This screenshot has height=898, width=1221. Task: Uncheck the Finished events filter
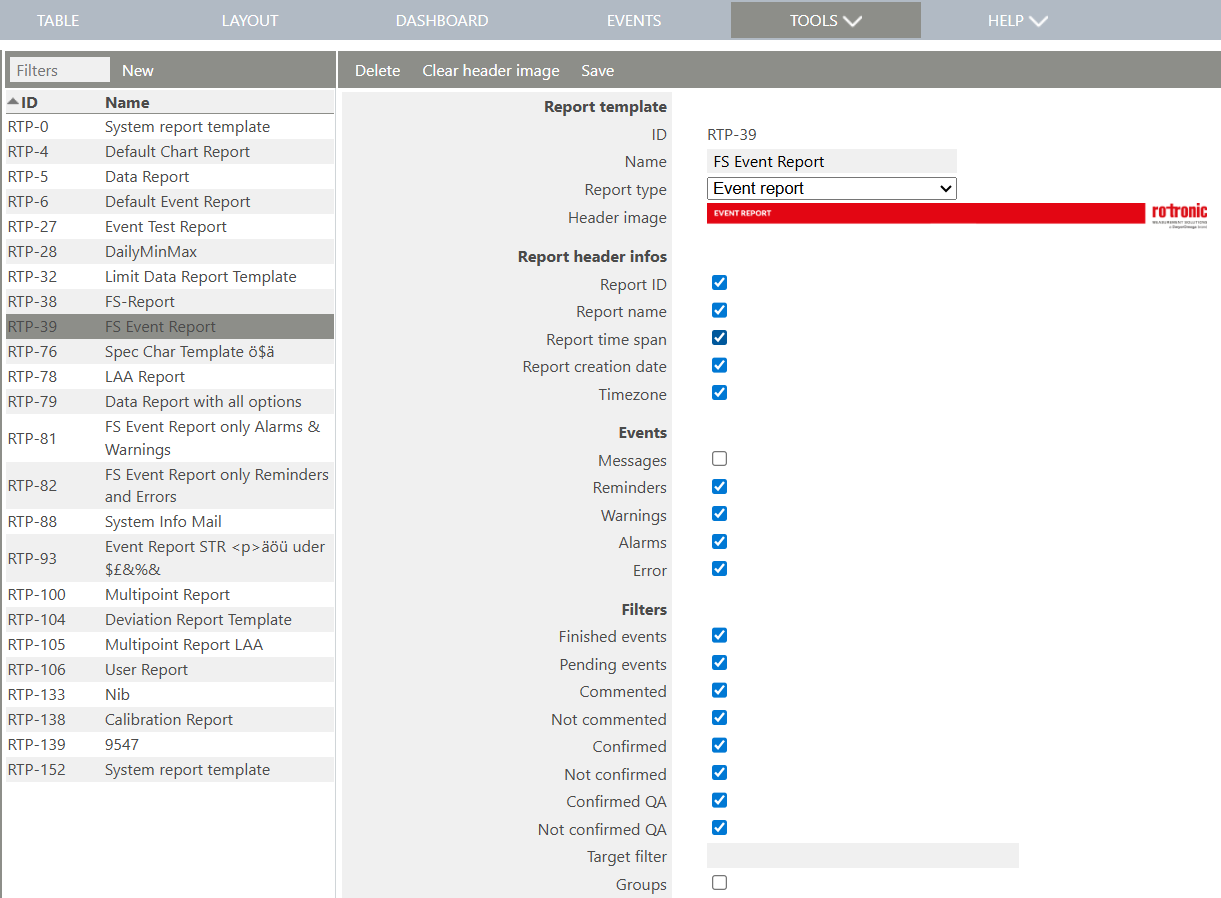[719, 635]
